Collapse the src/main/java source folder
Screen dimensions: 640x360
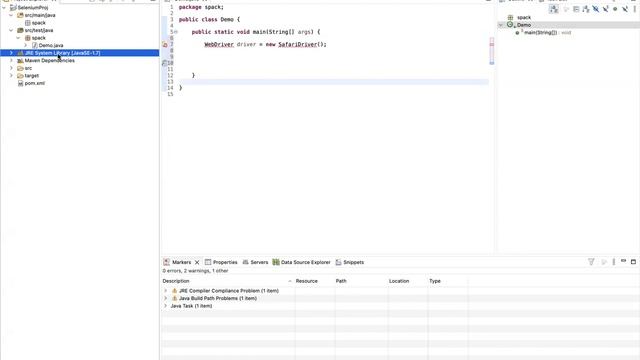(x=11, y=15)
